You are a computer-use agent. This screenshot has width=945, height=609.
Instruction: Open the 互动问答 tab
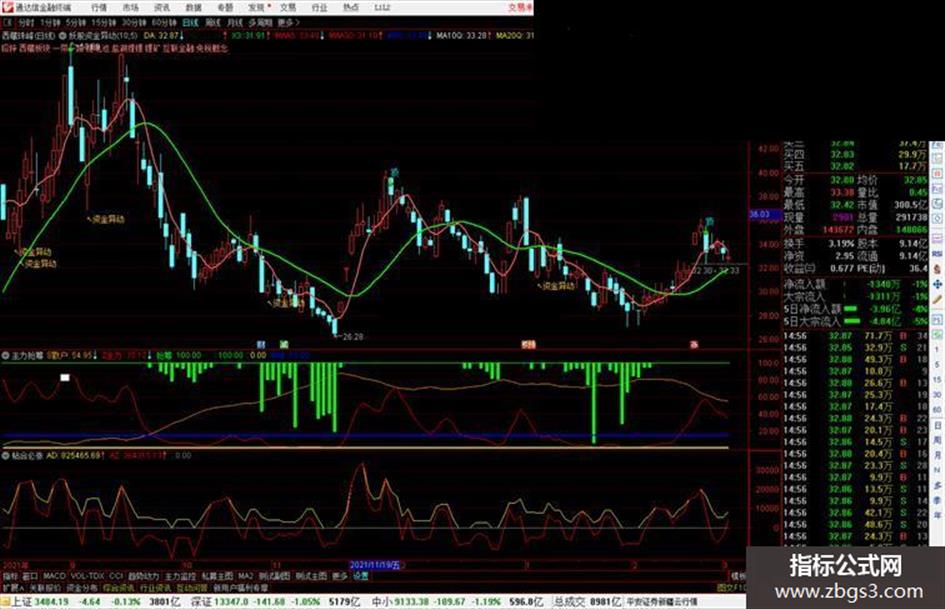[x=192, y=587]
